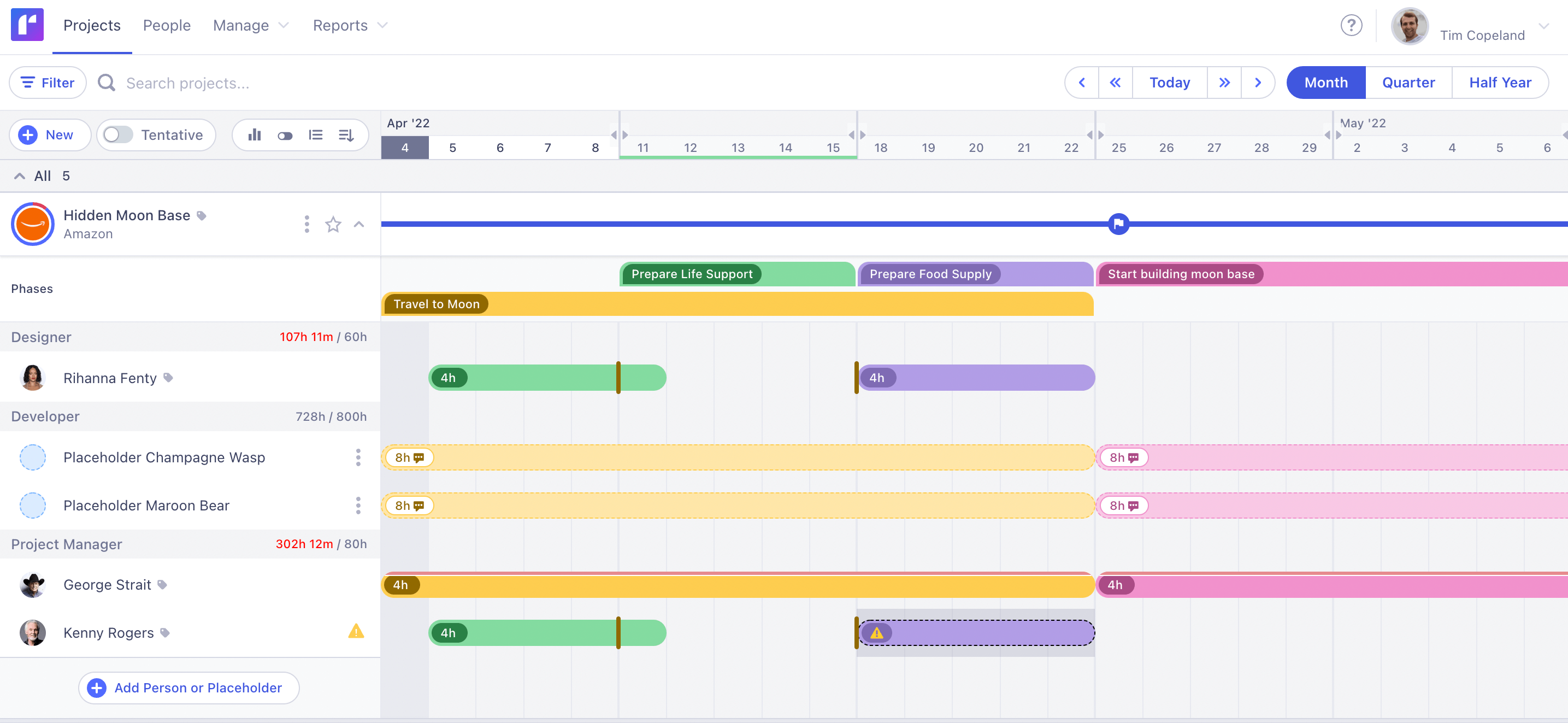Click the bar chart view icon

255,134
